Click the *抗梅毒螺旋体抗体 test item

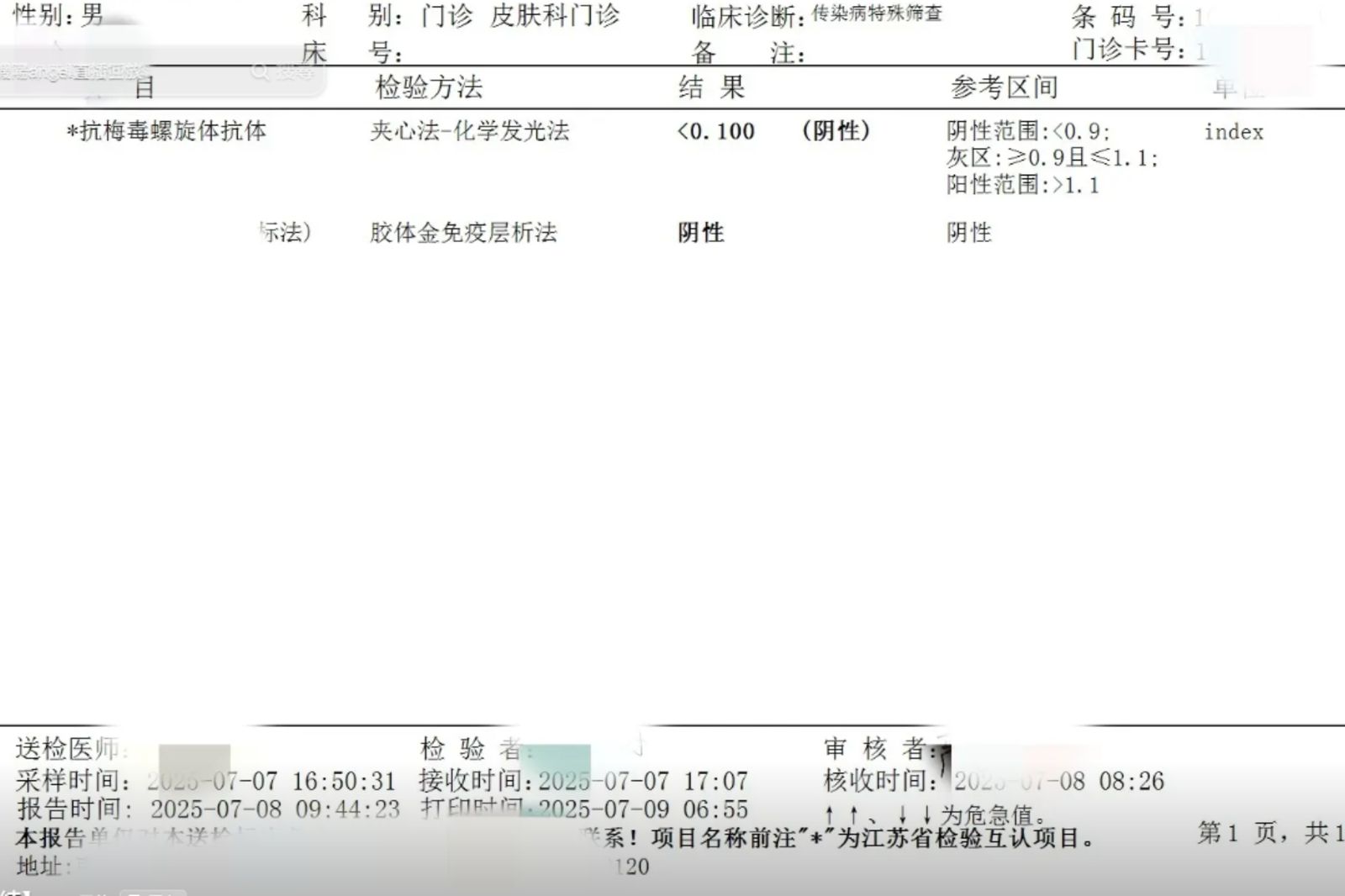(x=166, y=131)
